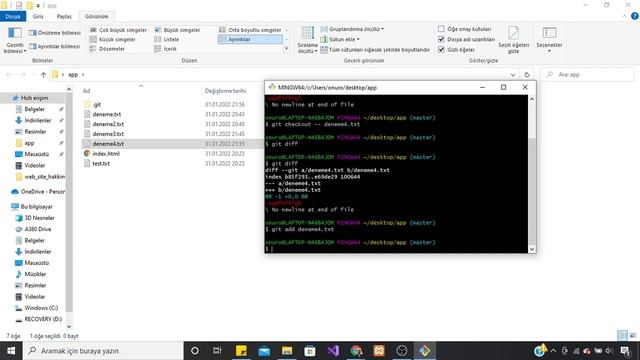Viewport: 640px width, 360px height.
Task: Switch to the Paylaş ribbon tab
Action: point(64,16)
